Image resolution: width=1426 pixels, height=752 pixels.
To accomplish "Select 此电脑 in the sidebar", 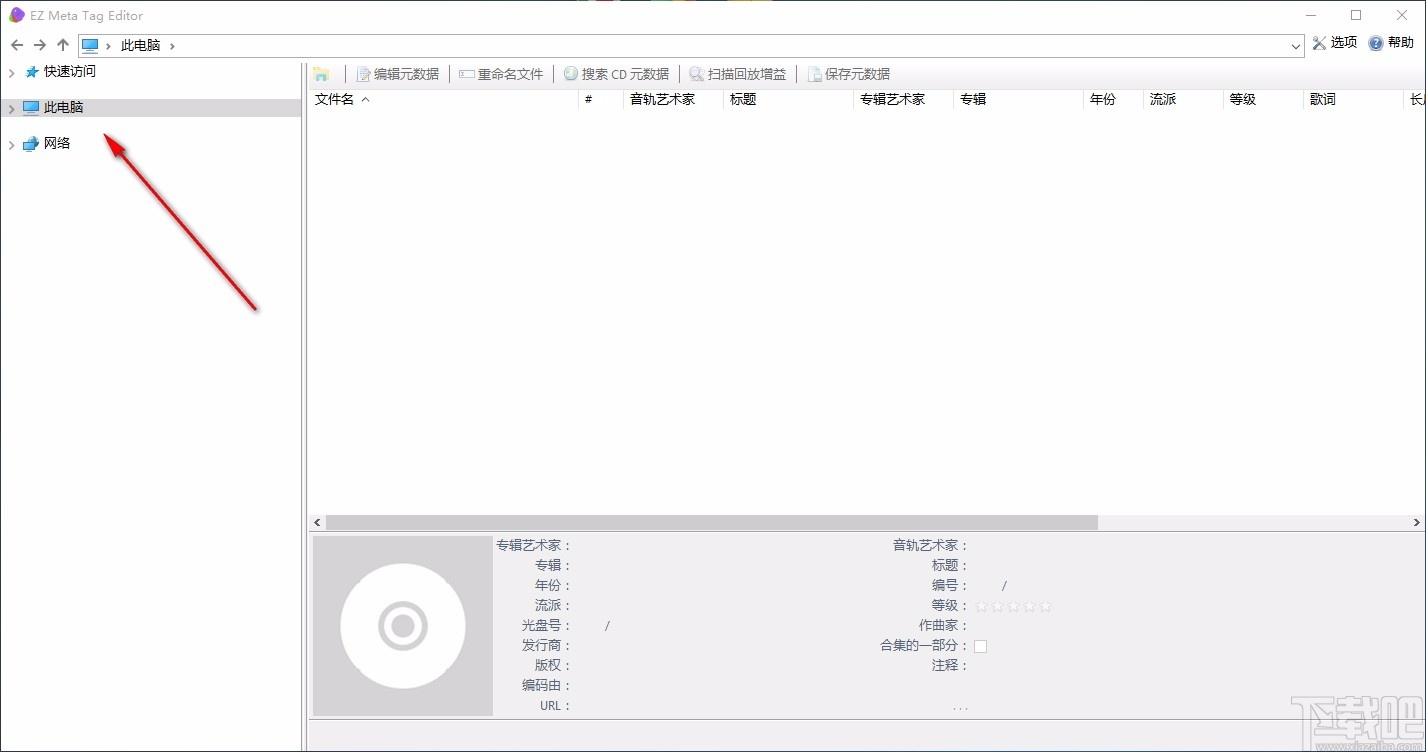I will (x=62, y=107).
